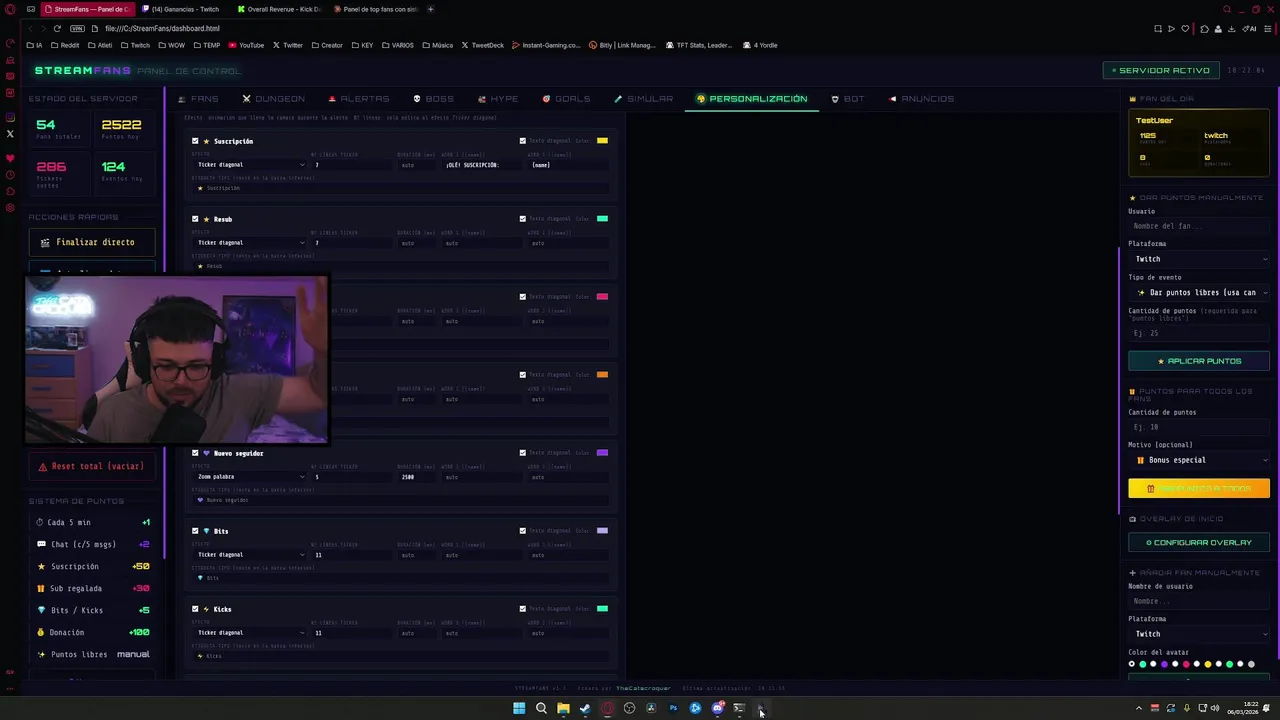Open the Tipo de evento dropdown
The height and width of the screenshot is (720, 1280).
[x=1199, y=293]
